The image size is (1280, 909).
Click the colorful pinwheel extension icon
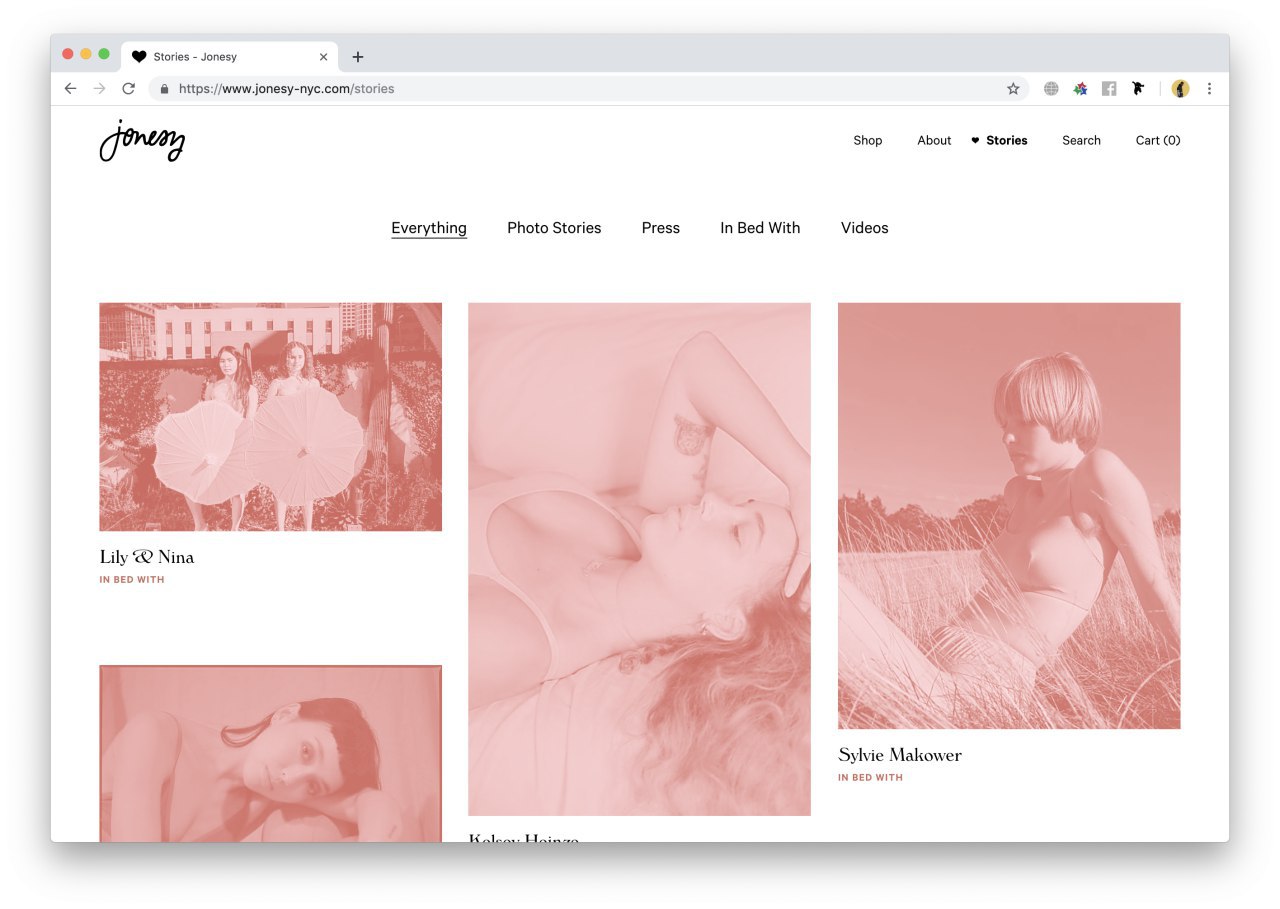1080,88
